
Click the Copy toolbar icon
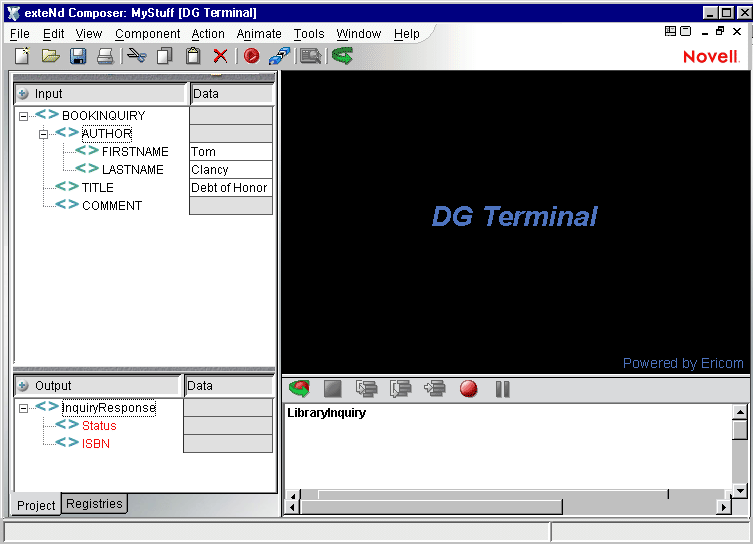click(165, 56)
